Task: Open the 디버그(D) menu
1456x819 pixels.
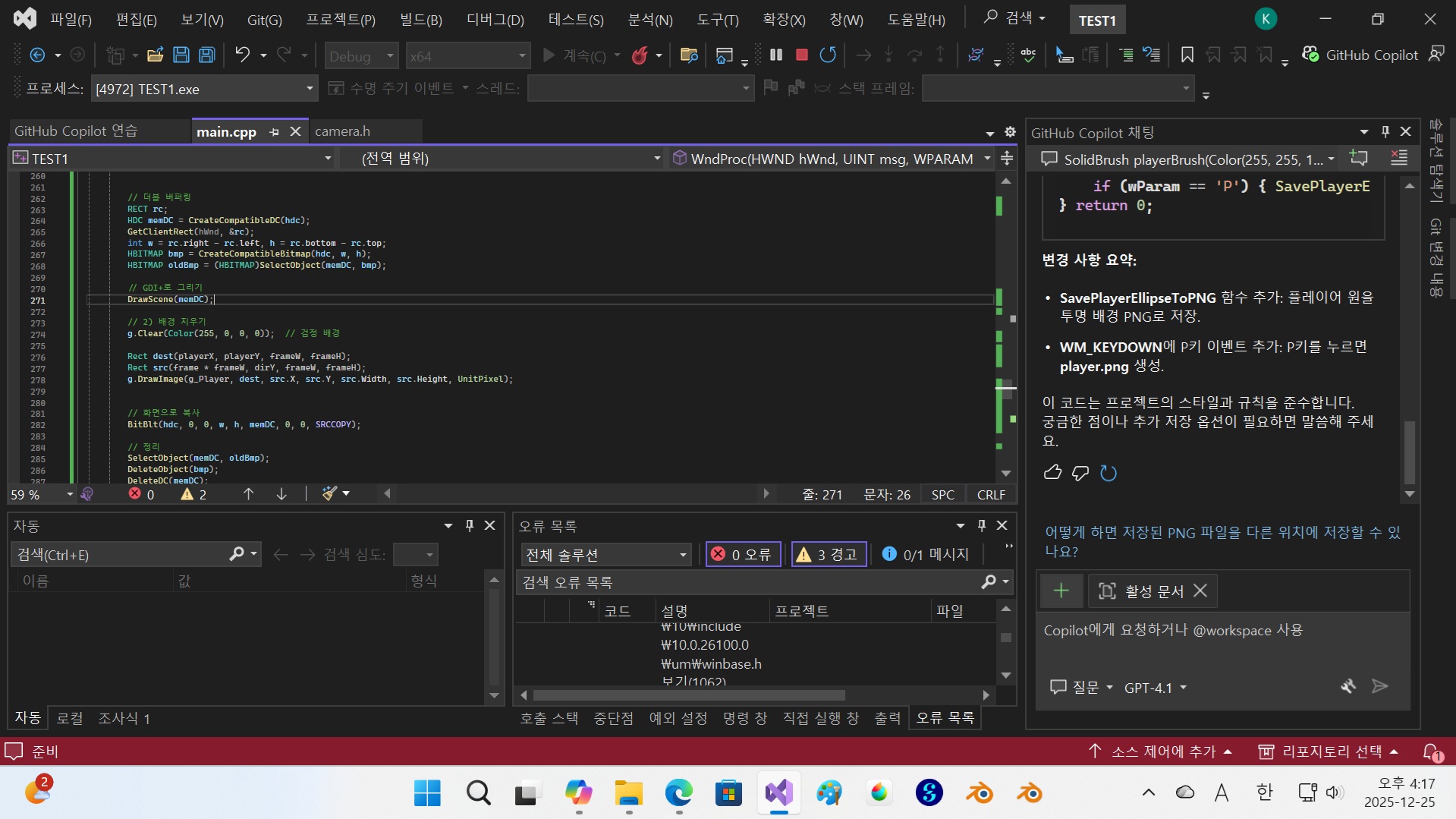Action: tap(495, 20)
